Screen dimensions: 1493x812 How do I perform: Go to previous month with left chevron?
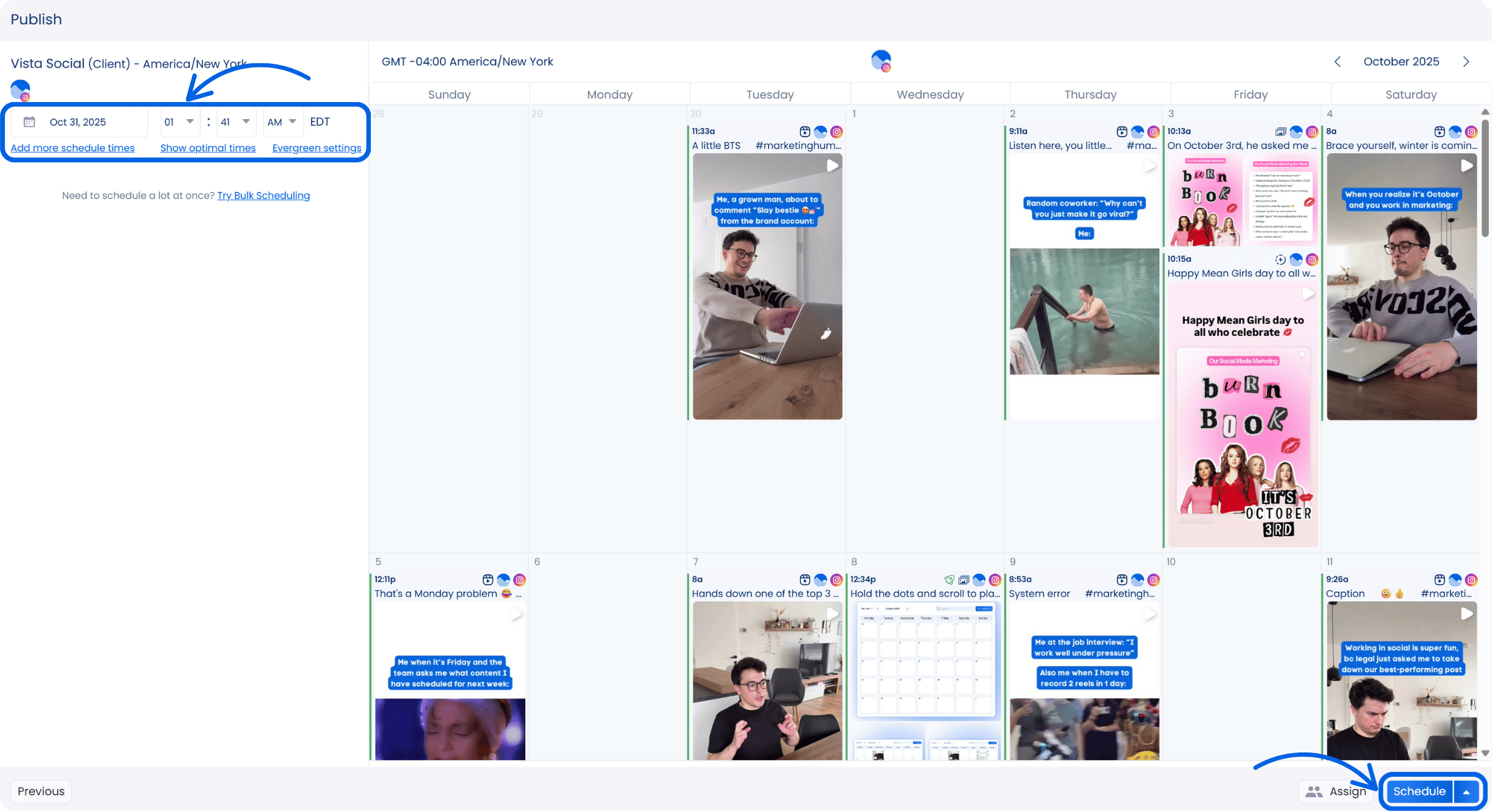coord(1337,62)
